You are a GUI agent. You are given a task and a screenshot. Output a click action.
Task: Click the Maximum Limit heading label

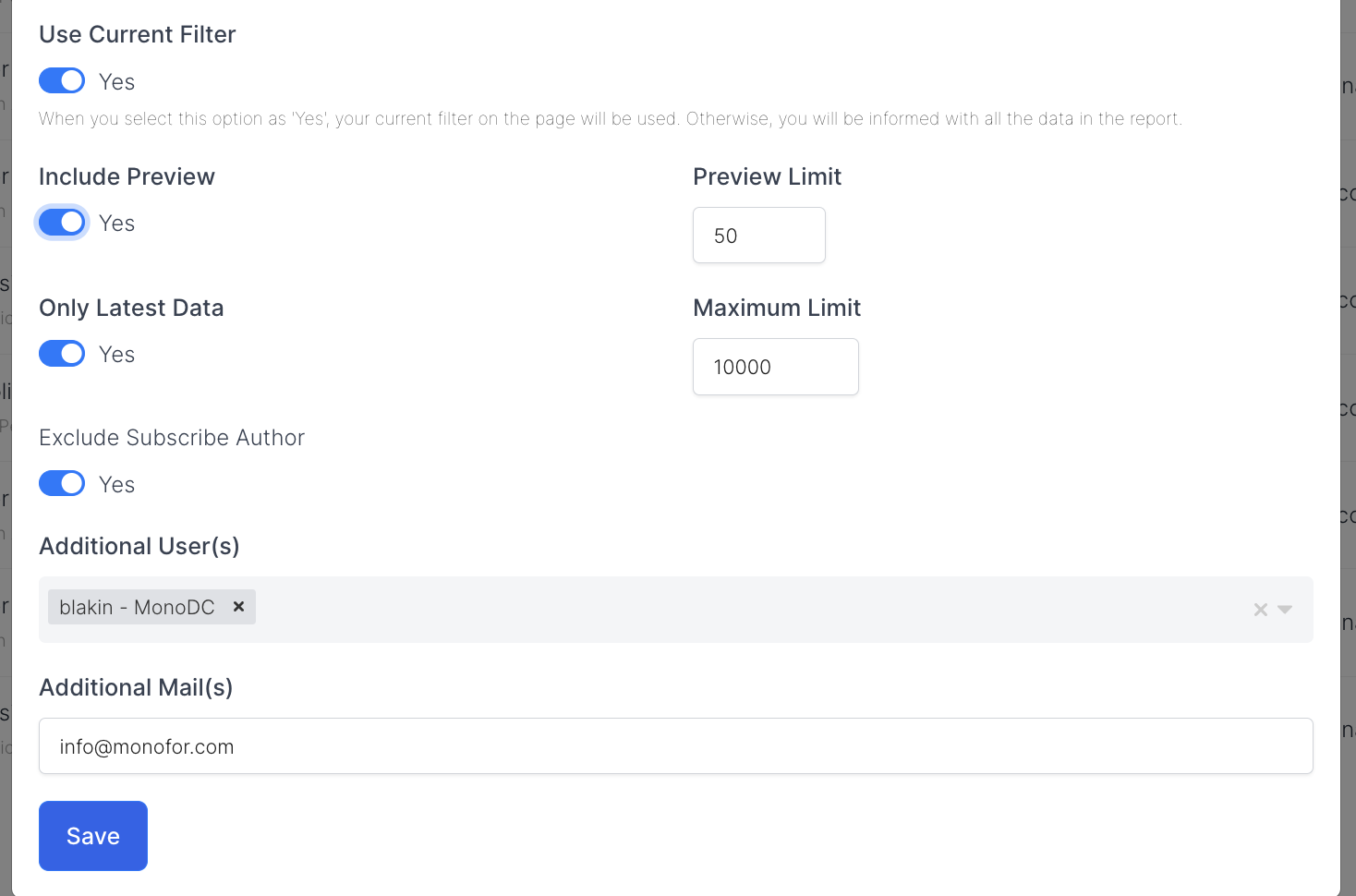point(776,308)
